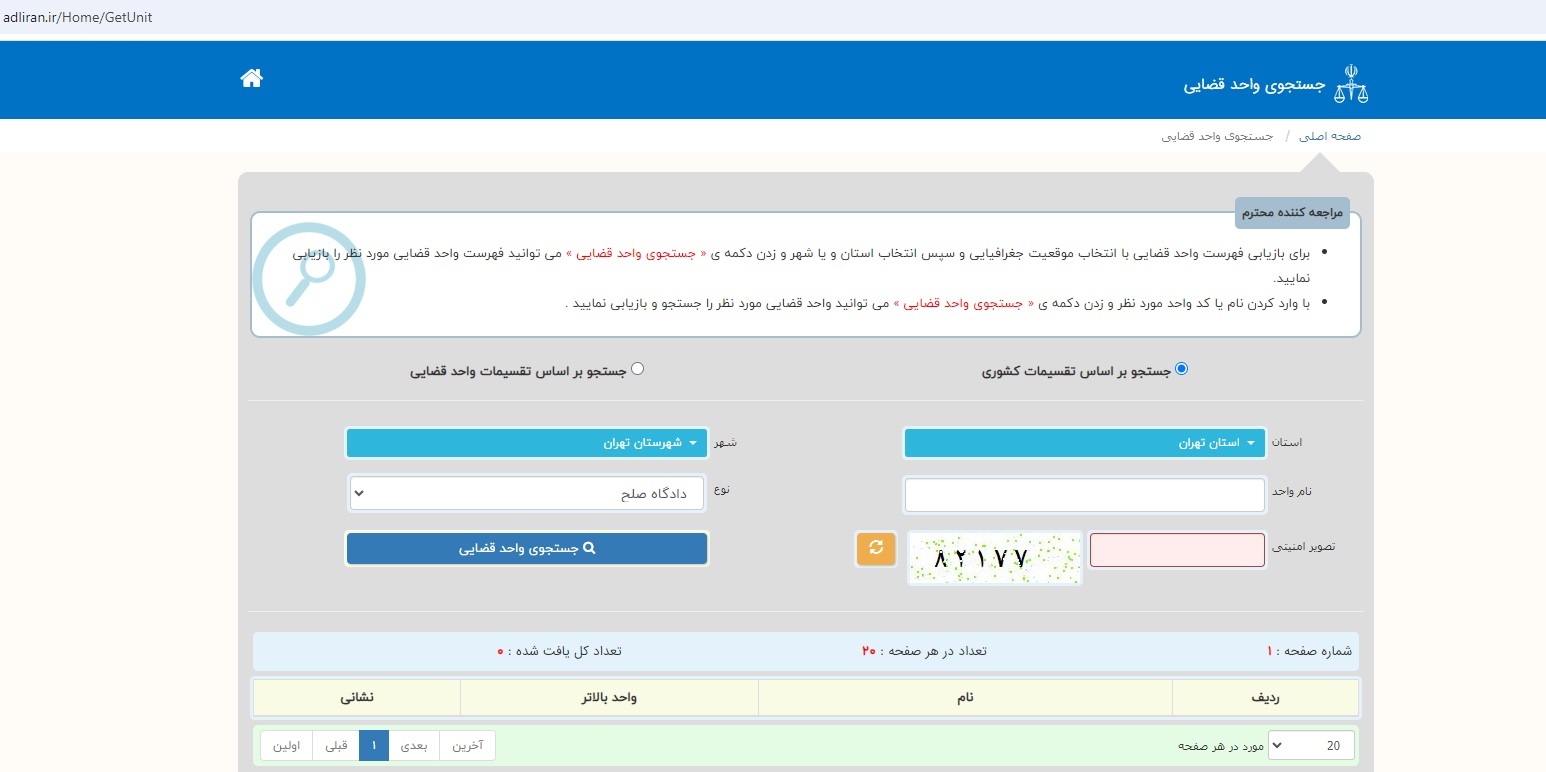Jump to the اولین (first) page
Viewport: 1546px width, 772px height.
click(x=286, y=745)
